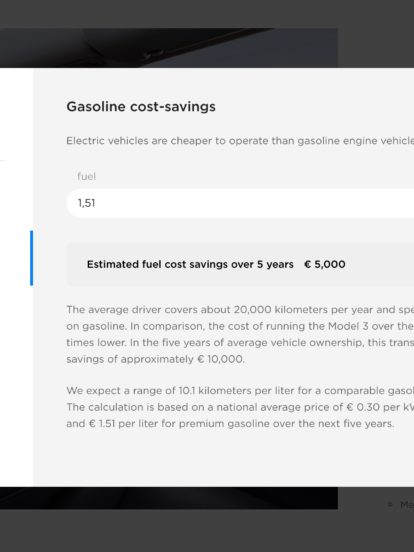
Task: Click the 'fuel' field label
Action: (x=86, y=176)
